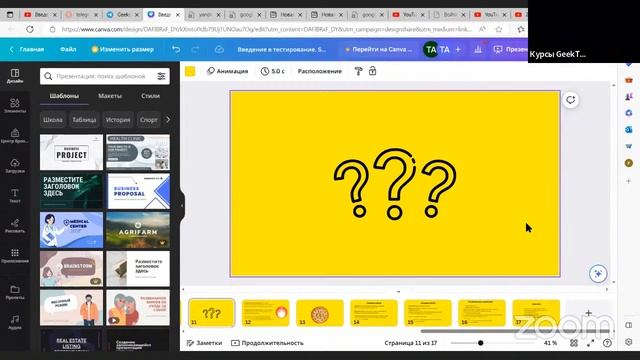Open the Projects folder in sidebar

coord(15,292)
